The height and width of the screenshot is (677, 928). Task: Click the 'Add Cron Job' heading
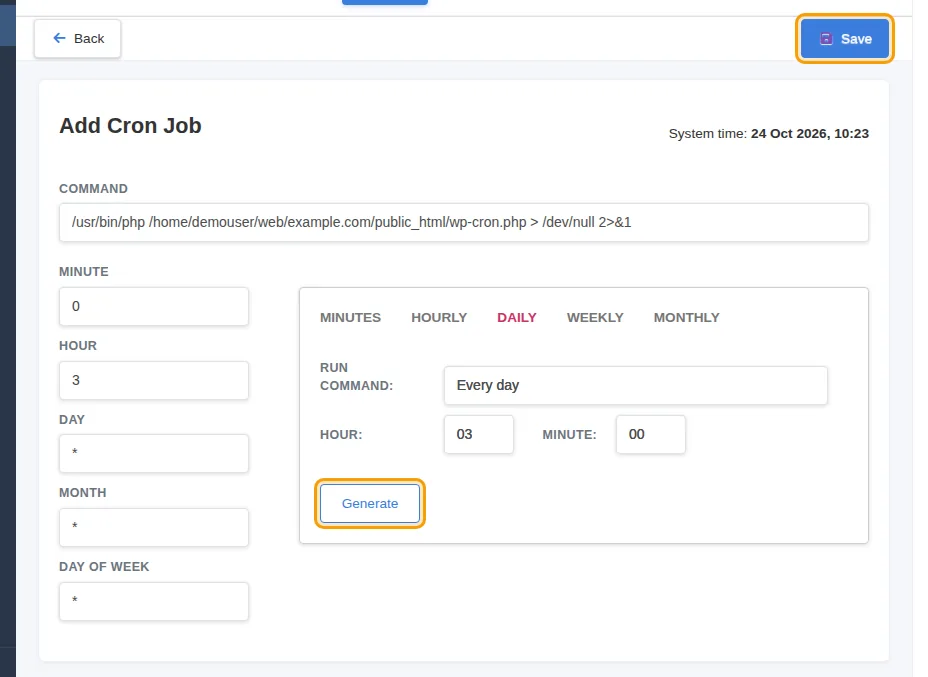130,126
